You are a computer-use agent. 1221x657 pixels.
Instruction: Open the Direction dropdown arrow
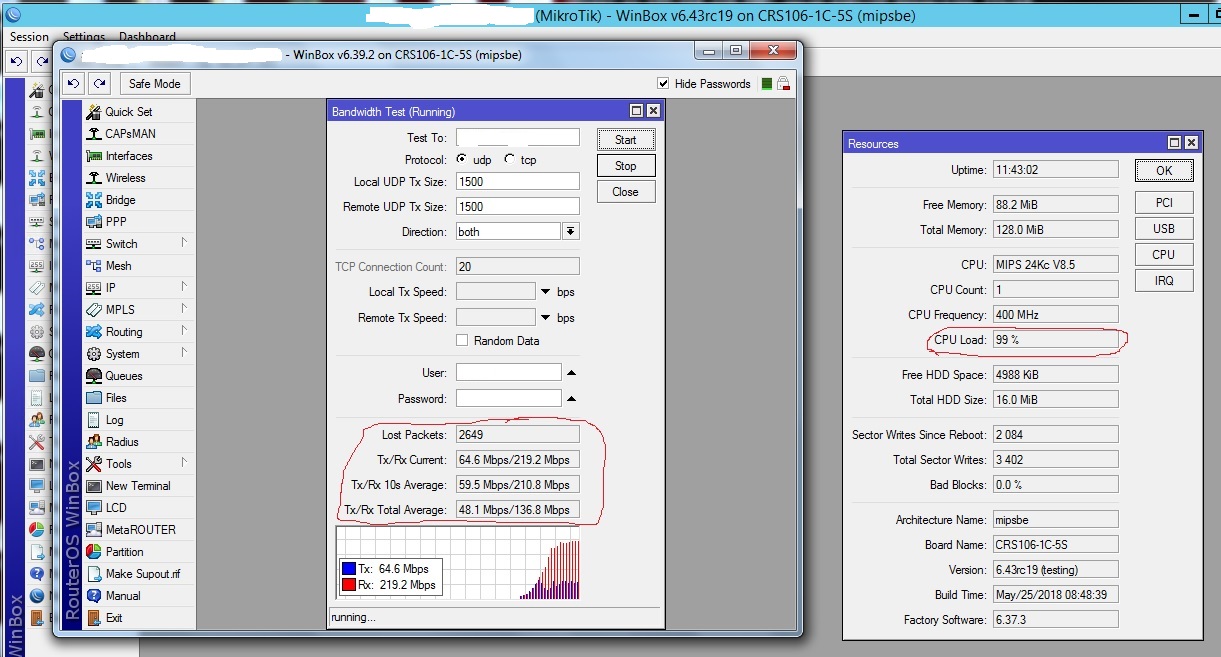click(x=570, y=232)
